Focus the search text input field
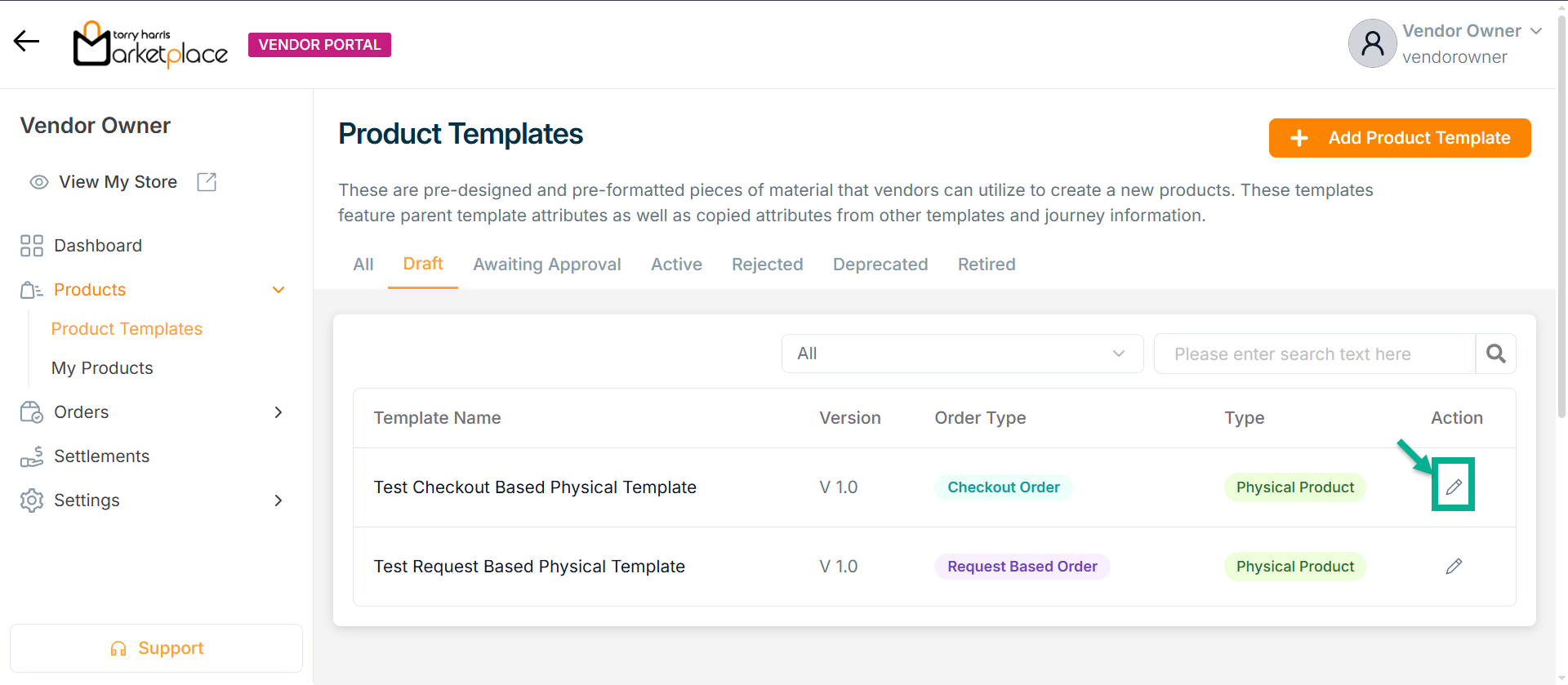Viewport: 1568px width, 685px height. pos(1313,354)
